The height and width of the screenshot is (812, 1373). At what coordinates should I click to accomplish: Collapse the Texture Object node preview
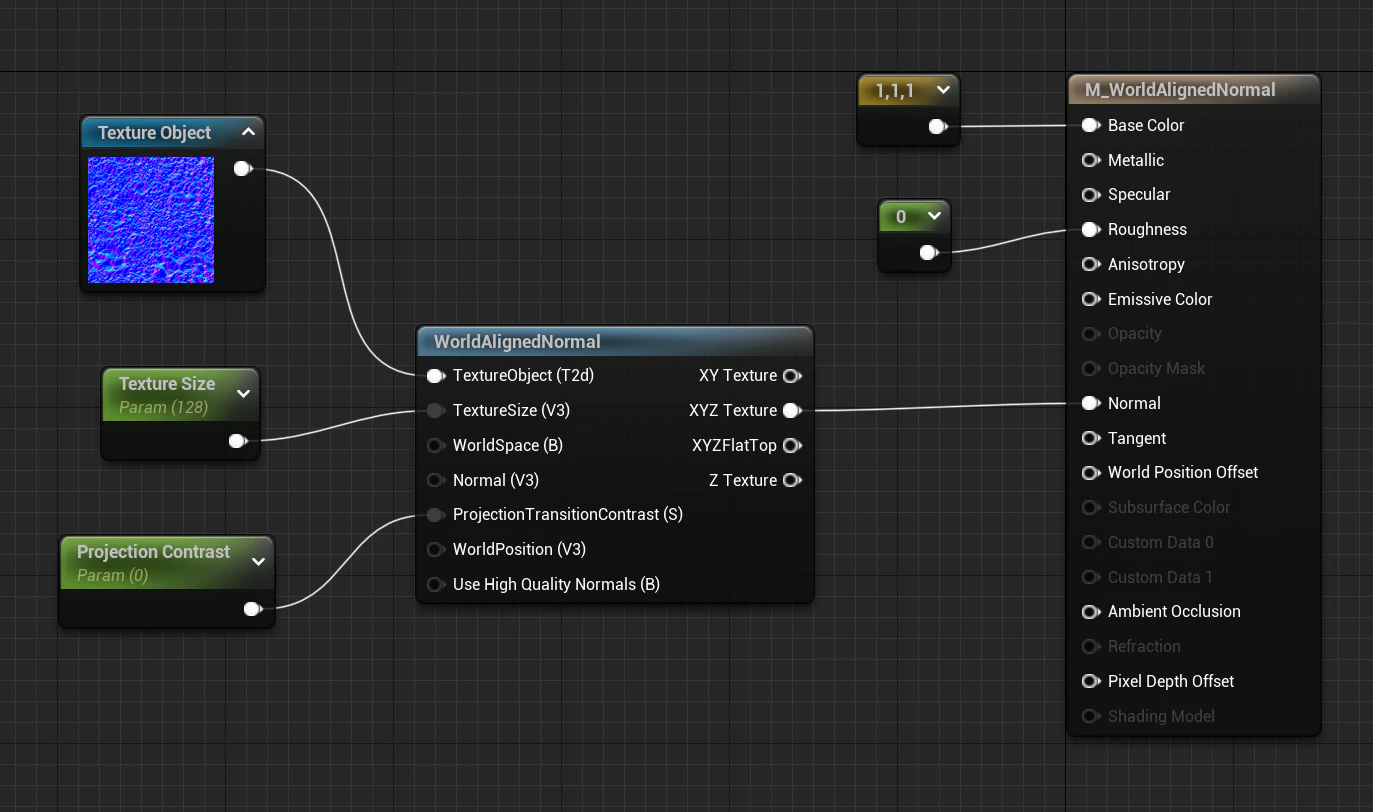pos(248,132)
